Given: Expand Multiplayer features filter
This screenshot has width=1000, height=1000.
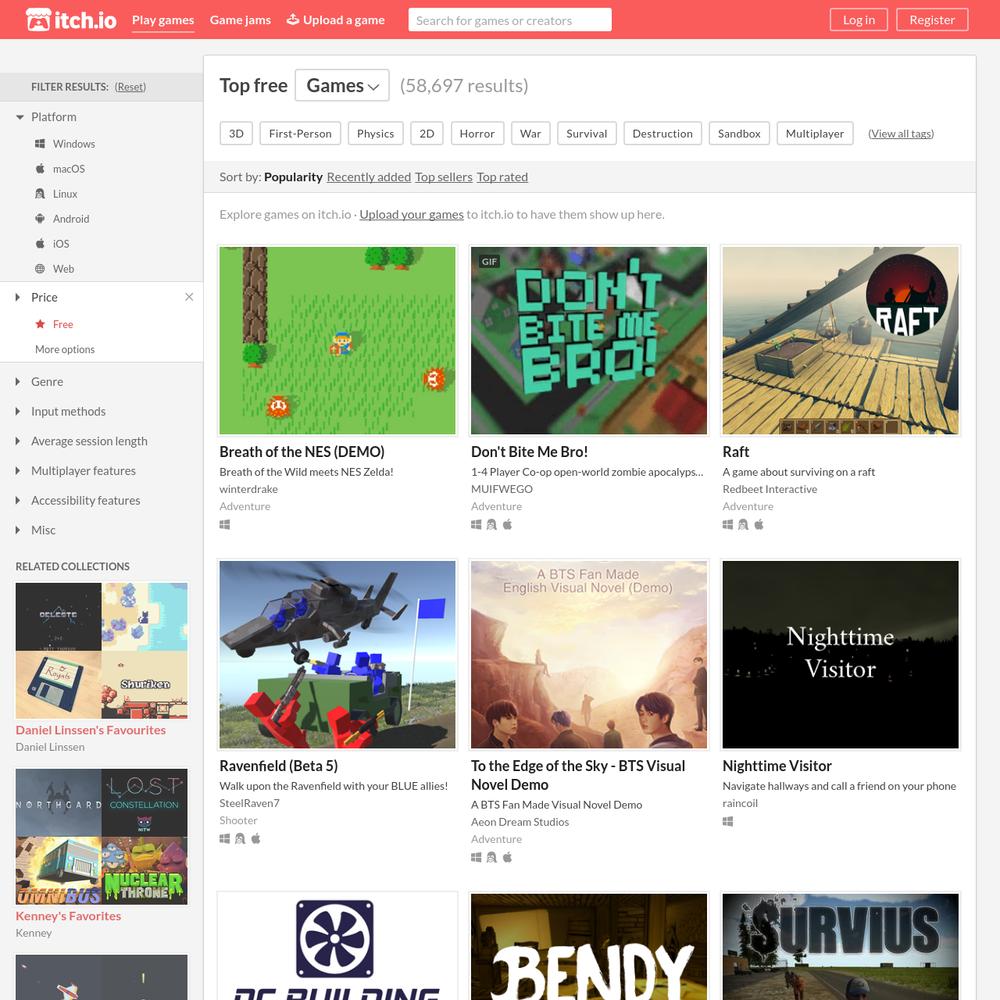Looking at the screenshot, I should click(17, 471).
